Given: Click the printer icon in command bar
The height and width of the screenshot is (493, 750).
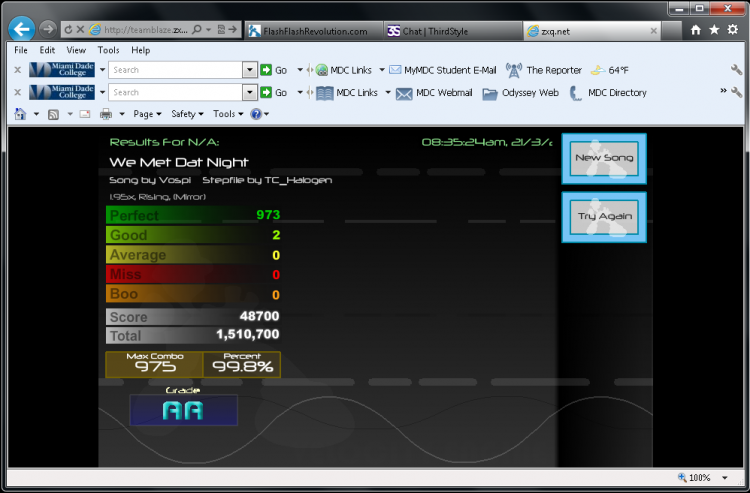Looking at the screenshot, I should coord(106,114).
